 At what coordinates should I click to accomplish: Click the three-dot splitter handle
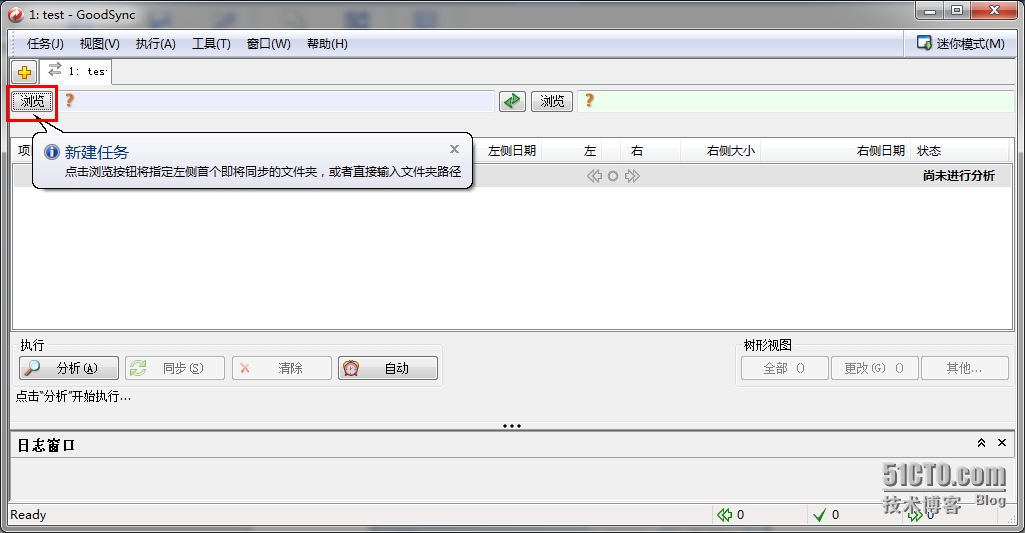pyautogui.click(x=512, y=426)
